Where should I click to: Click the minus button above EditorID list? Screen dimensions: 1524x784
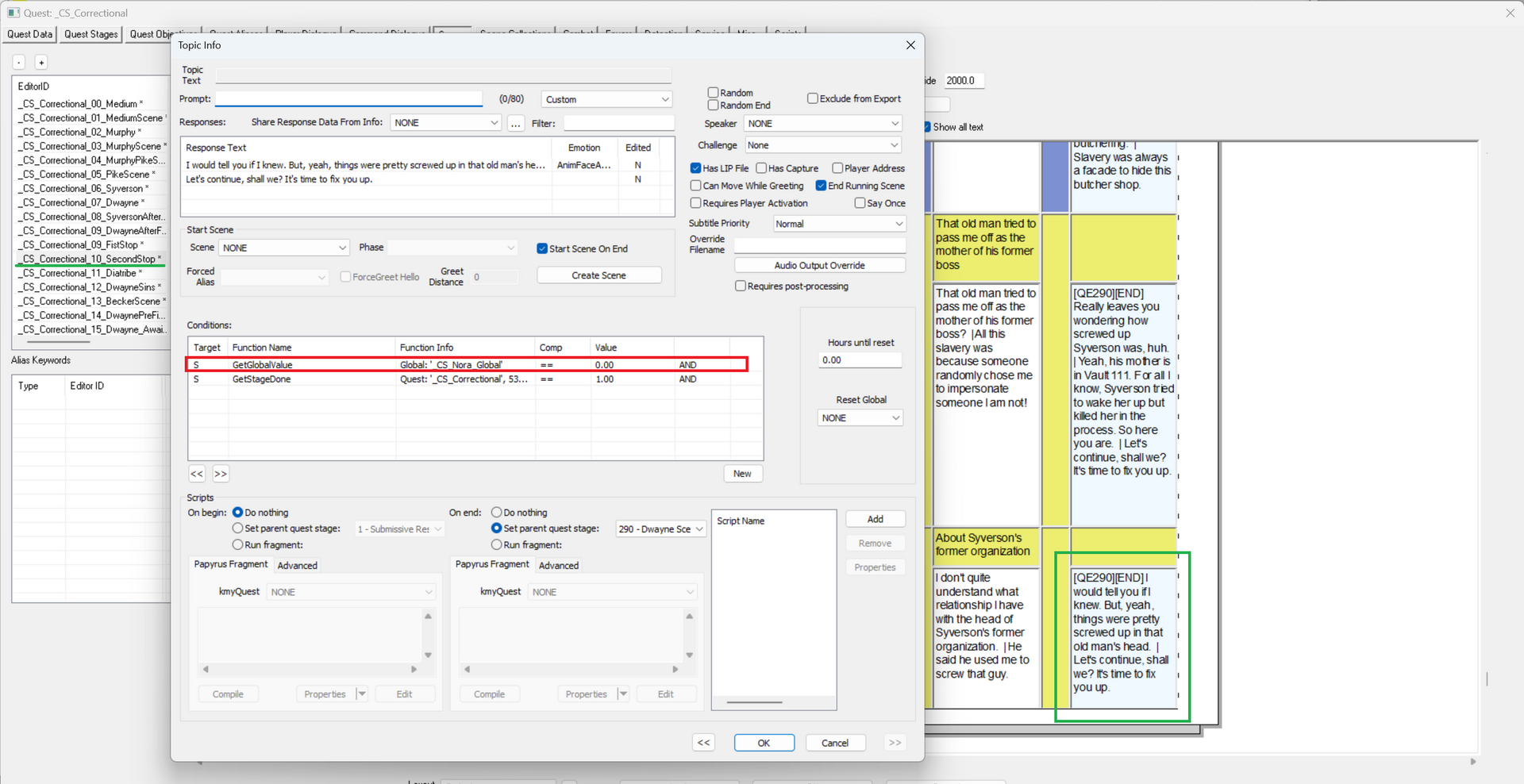[19, 63]
